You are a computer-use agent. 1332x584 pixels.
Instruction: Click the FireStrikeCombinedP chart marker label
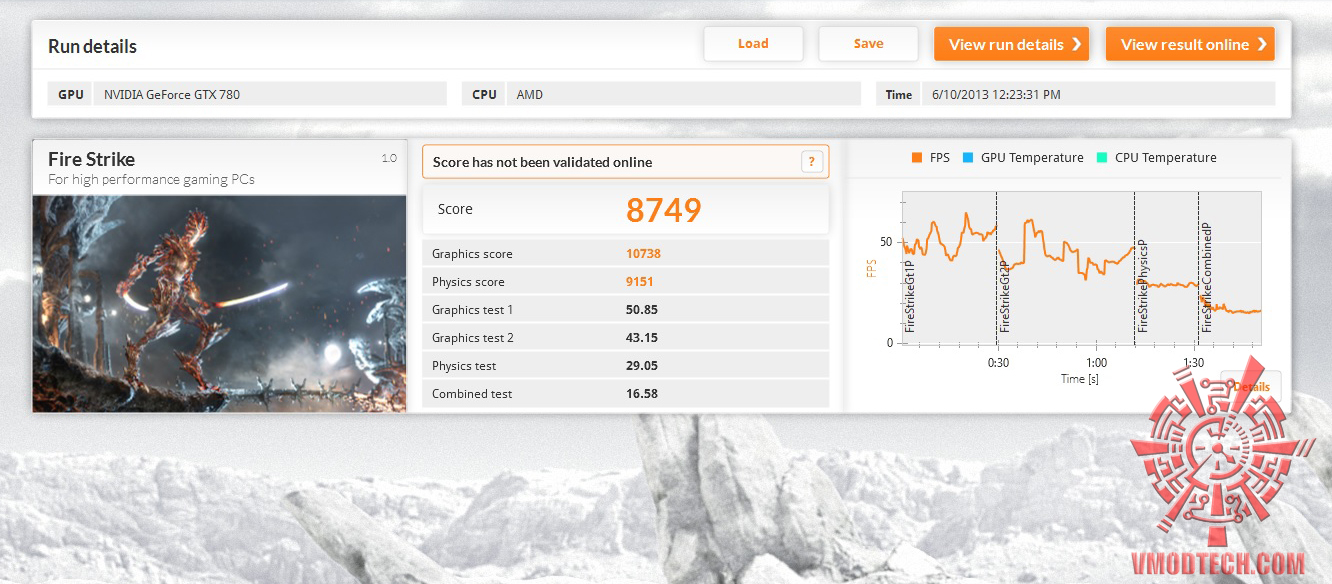click(x=1207, y=277)
